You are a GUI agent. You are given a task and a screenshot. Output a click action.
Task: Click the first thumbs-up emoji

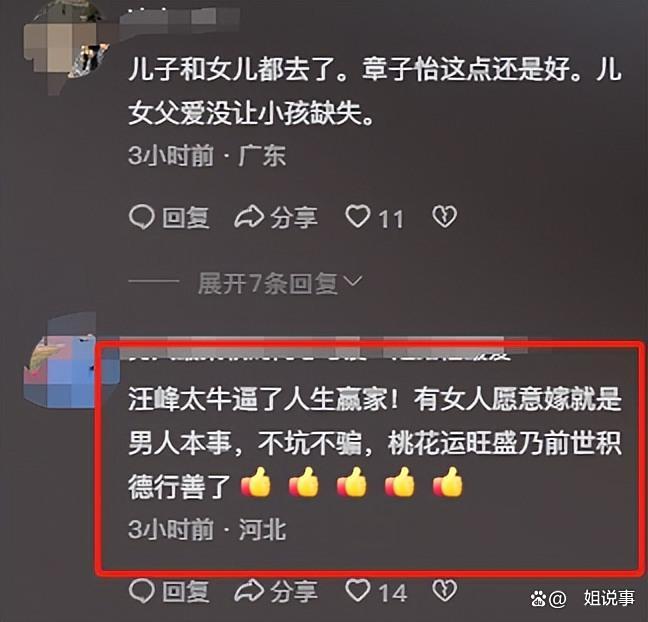[x=256, y=482]
